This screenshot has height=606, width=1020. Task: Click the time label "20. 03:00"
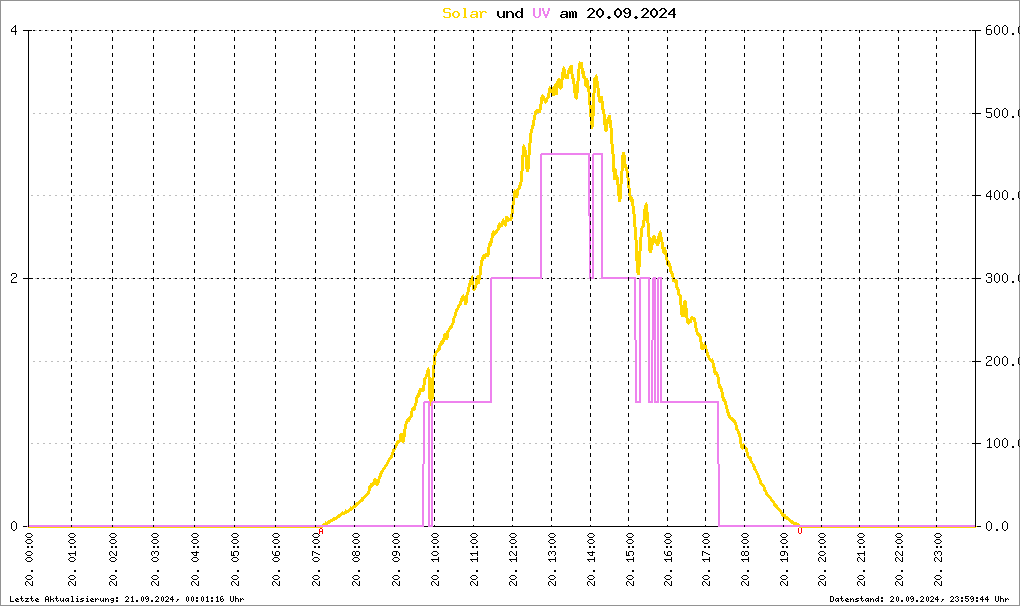pos(155,560)
